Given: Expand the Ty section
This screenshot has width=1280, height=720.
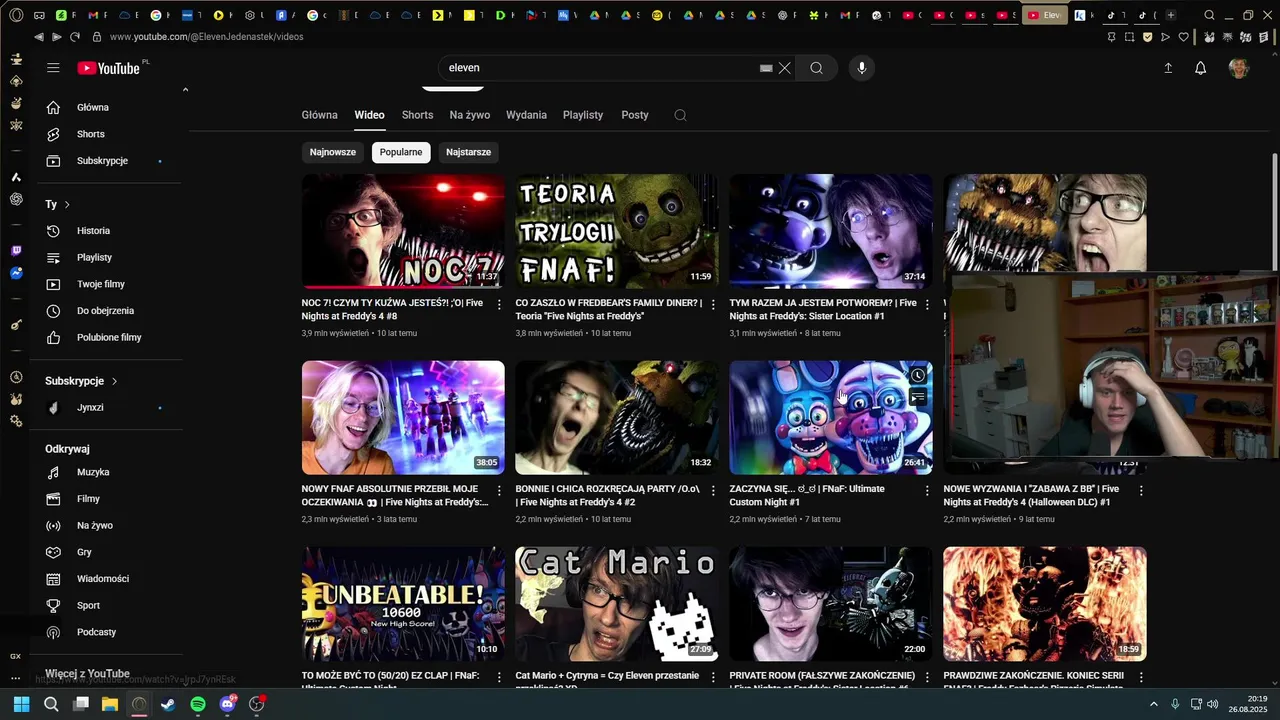Looking at the screenshot, I should click(58, 204).
